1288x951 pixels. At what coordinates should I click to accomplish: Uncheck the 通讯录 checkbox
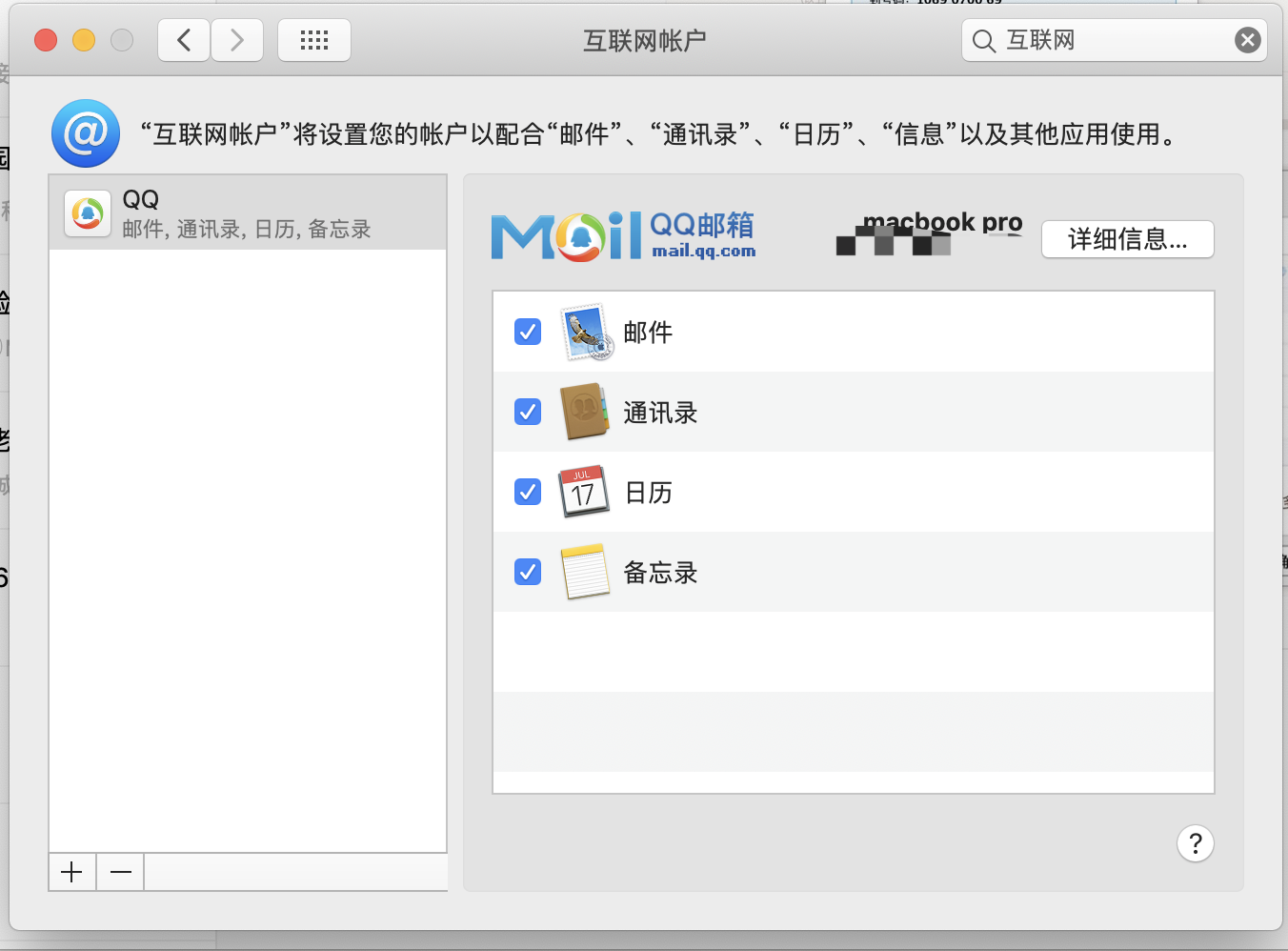pos(528,412)
